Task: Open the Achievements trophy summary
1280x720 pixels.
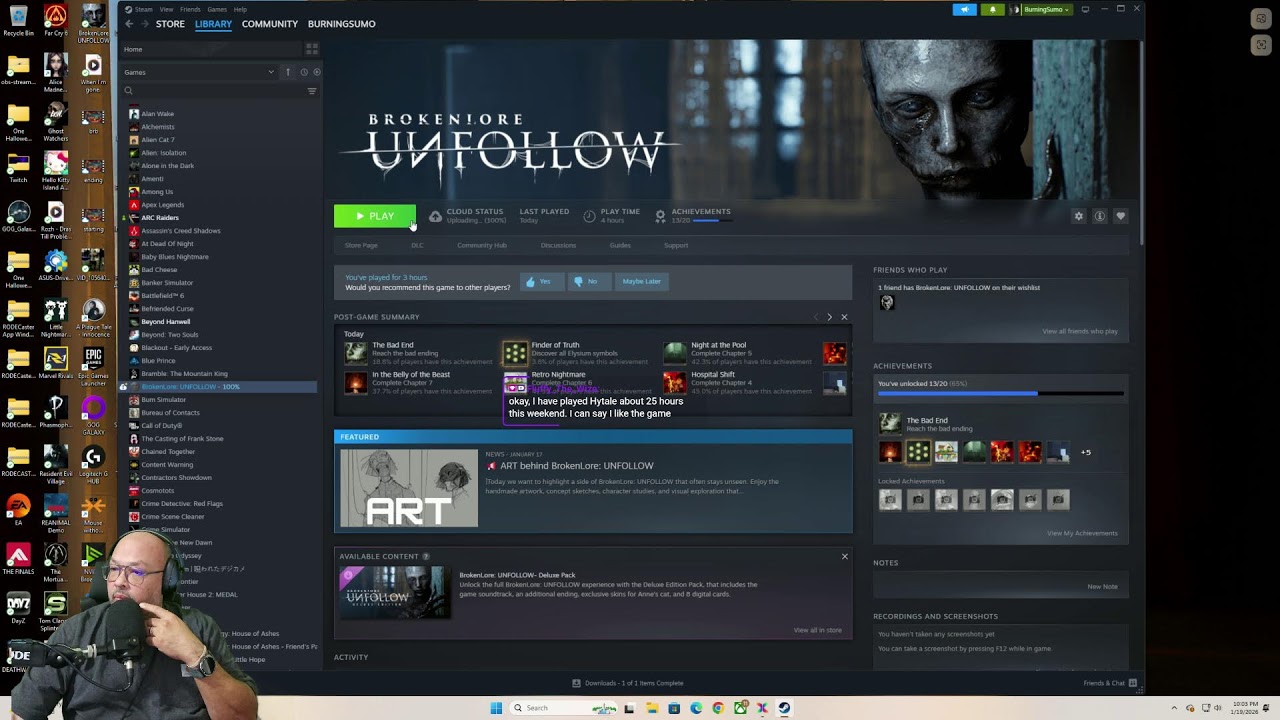Action: pos(693,216)
